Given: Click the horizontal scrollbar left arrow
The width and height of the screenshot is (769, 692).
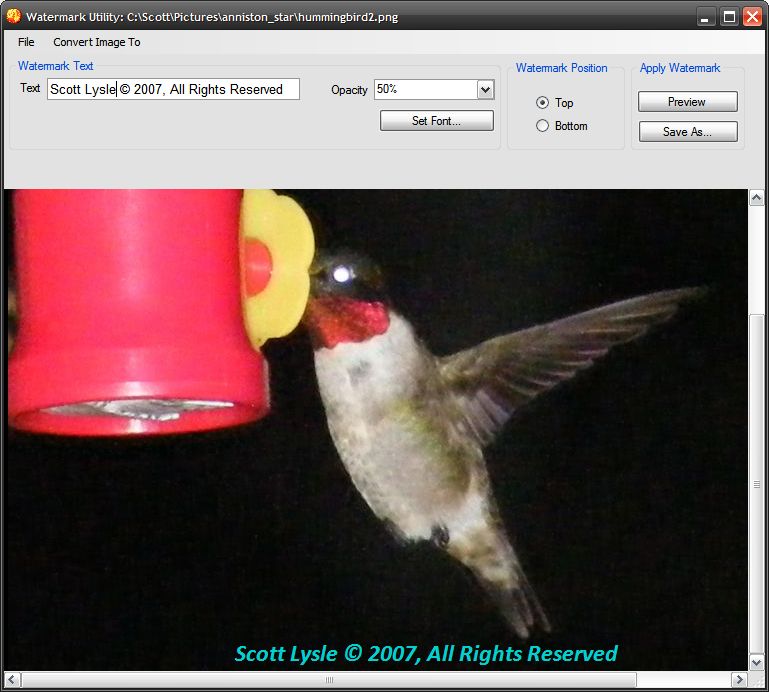Looking at the screenshot, I should (12, 680).
